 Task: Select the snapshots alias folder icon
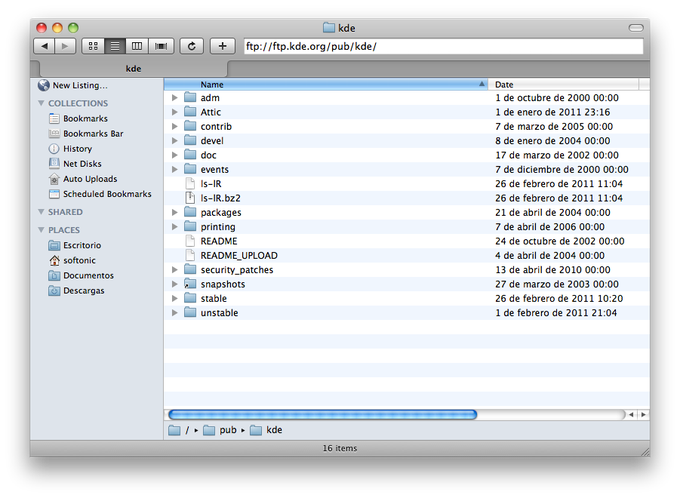pos(190,284)
